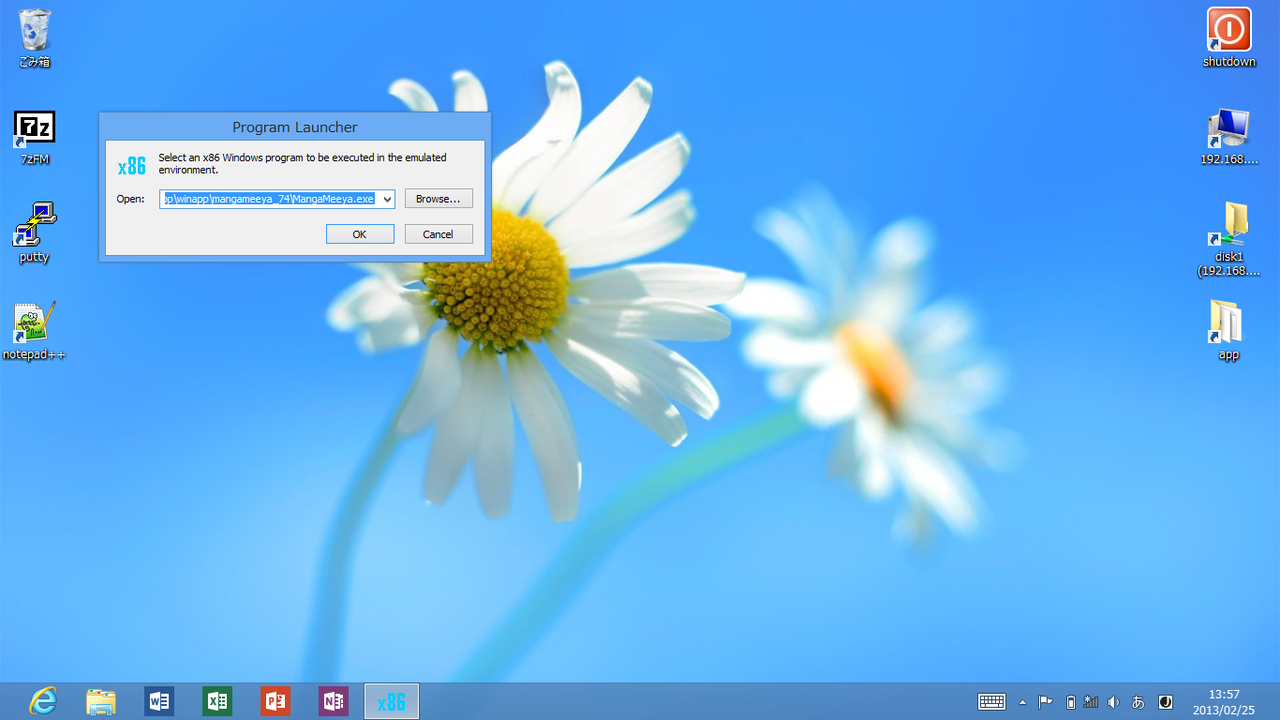The height and width of the screenshot is (720, 1280).
Task: Toggle the Japanese IME あ indicator
Action: (x=1138, y=702)
